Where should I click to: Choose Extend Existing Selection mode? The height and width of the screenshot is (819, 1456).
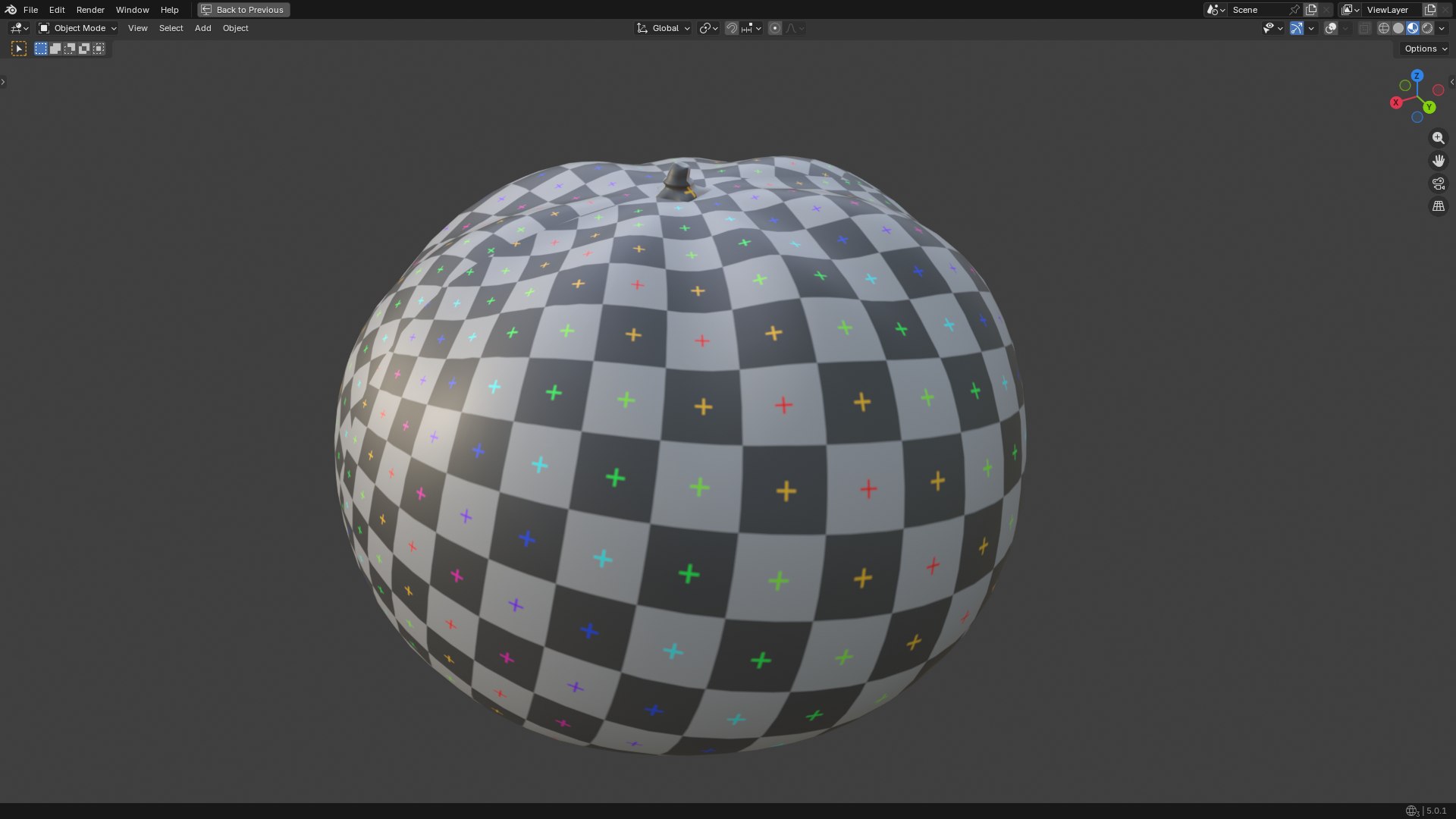55,49
